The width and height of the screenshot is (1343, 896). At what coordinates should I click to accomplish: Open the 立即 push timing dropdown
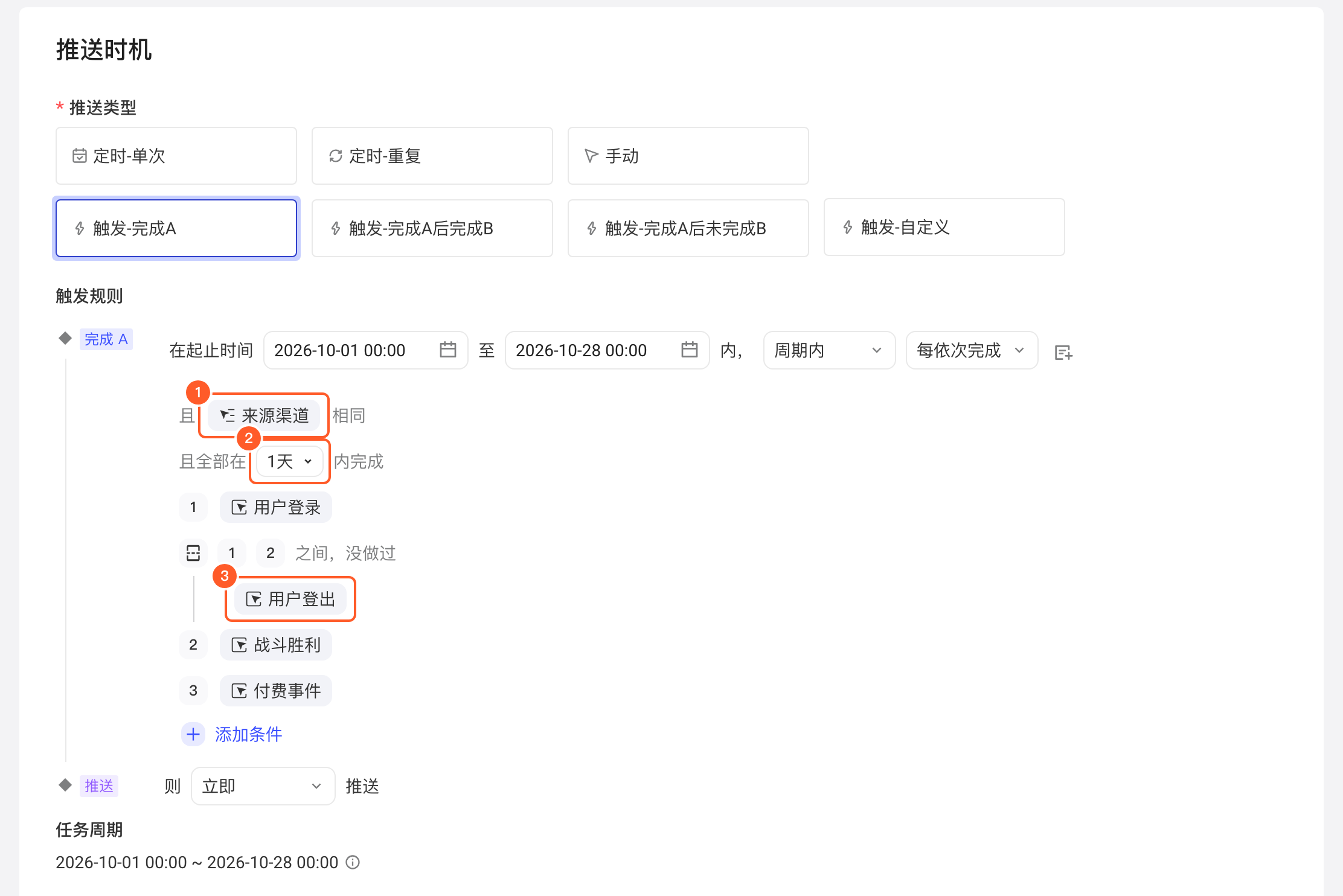tap(263, 786)
